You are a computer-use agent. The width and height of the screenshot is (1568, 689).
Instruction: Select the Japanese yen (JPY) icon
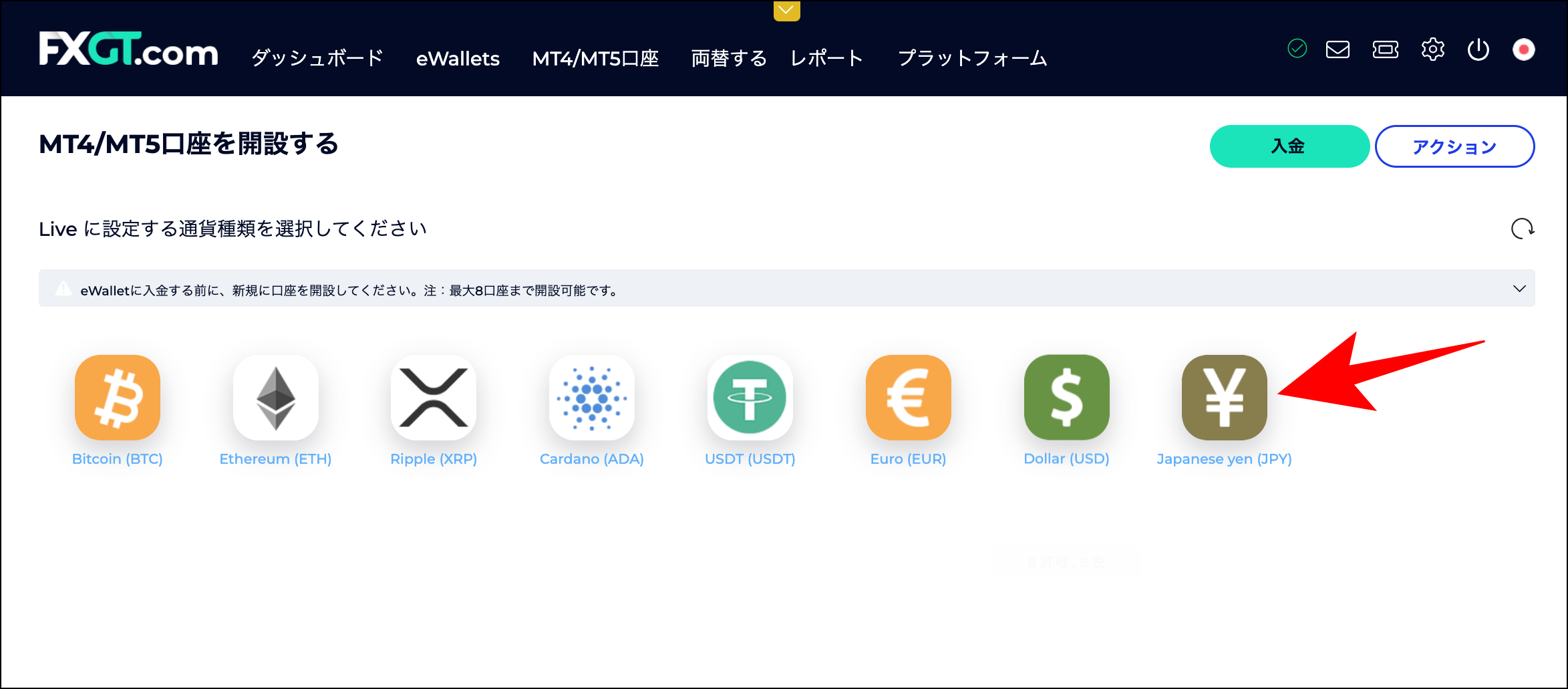point(1224,398)
